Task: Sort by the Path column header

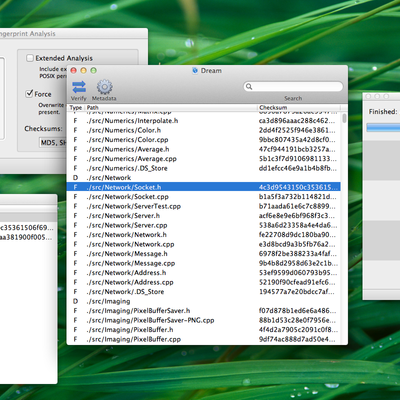Action: (171, 108)
